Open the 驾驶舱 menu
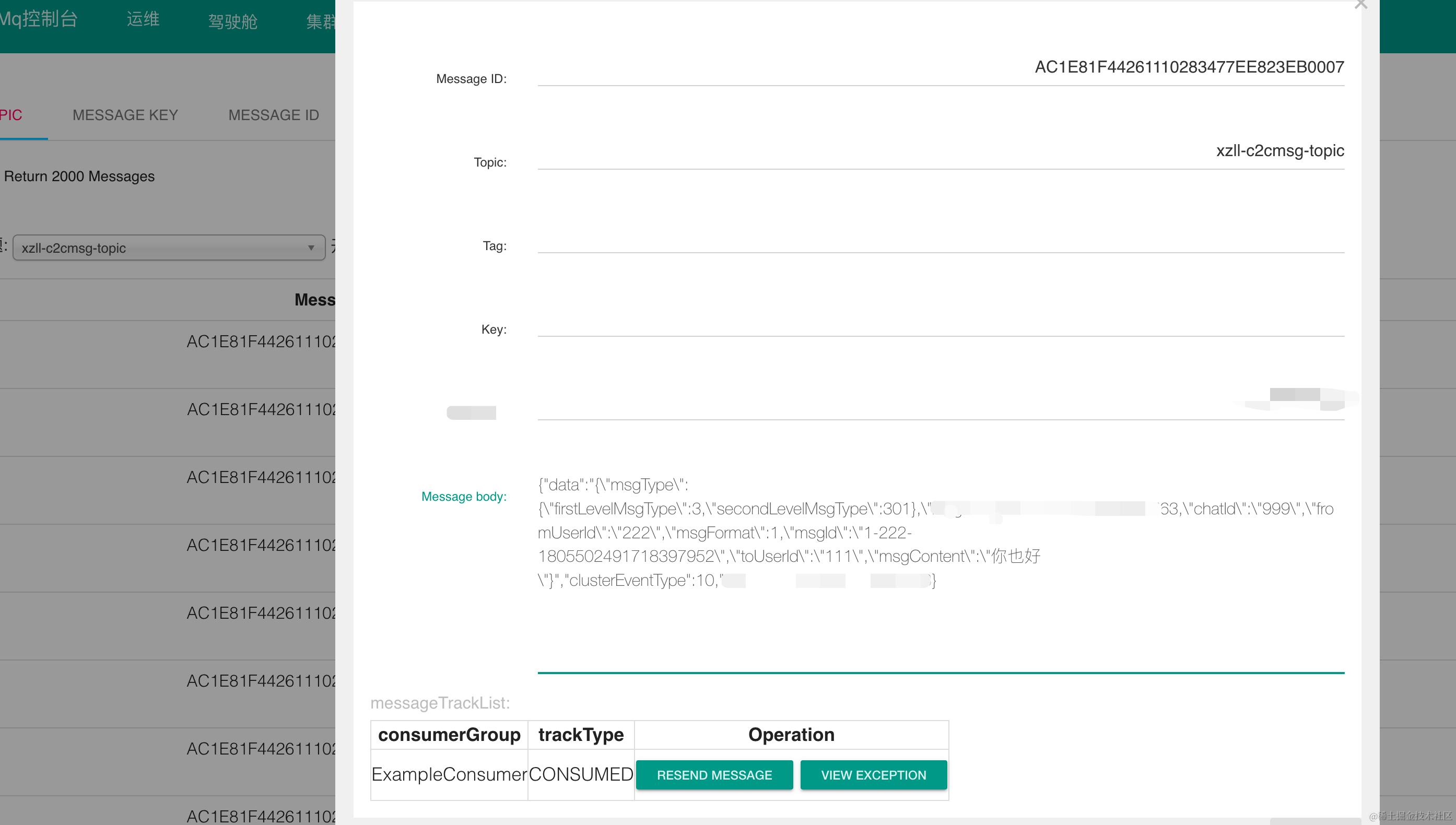 pyautogui.click(x=232, y=21)
